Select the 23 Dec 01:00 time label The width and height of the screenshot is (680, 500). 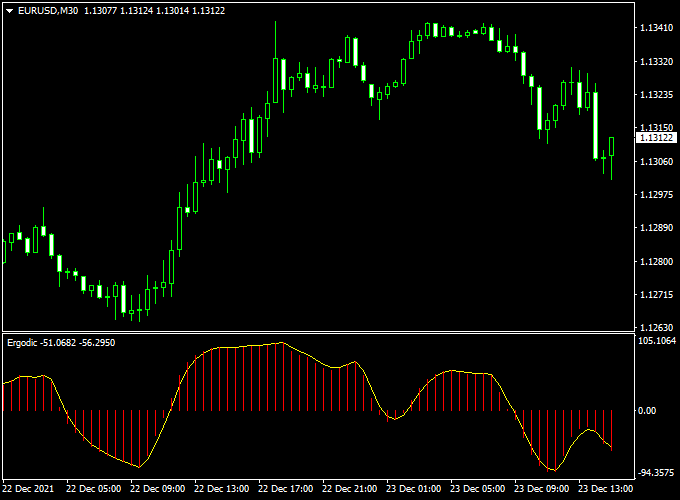click(414, 489)
